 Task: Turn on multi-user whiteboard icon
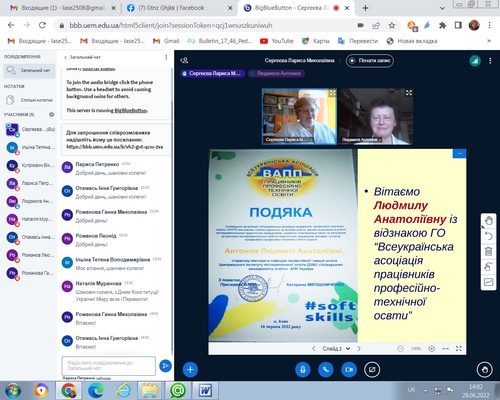point(489,267)
